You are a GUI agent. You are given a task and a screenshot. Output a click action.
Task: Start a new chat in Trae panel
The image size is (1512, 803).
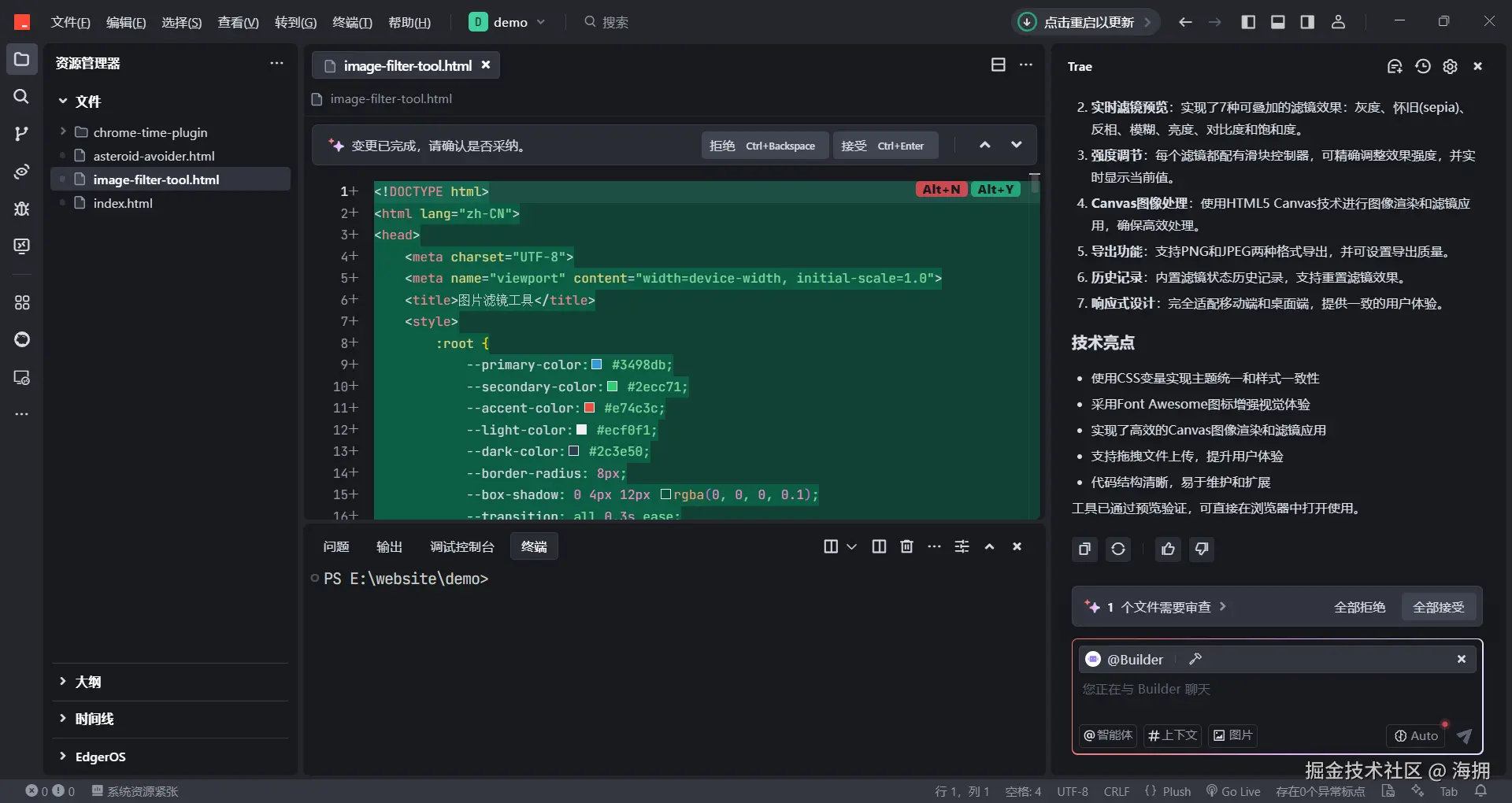click(1395, 66)
